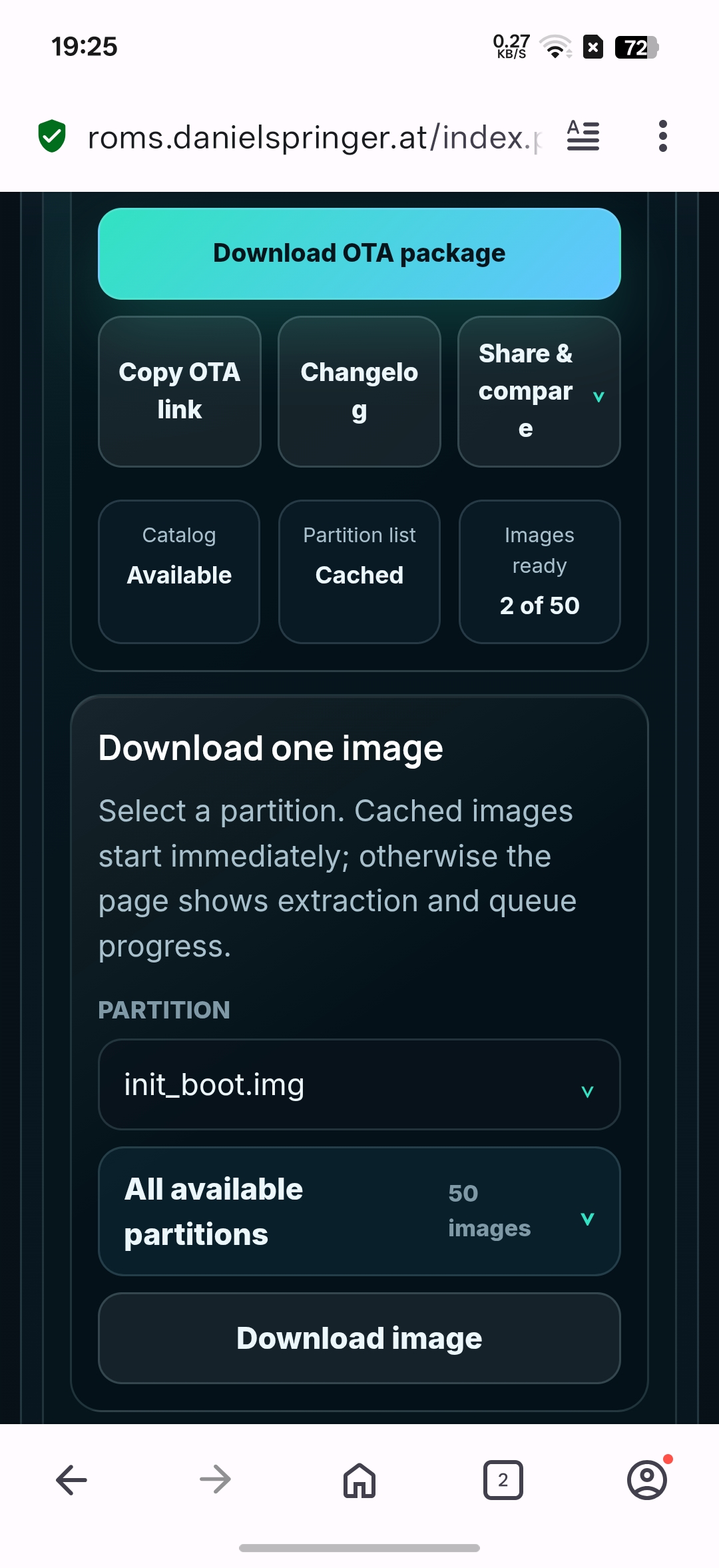Open the browser three-dot menu
This screenshot has height=1568, width=719.
point(662,136)
